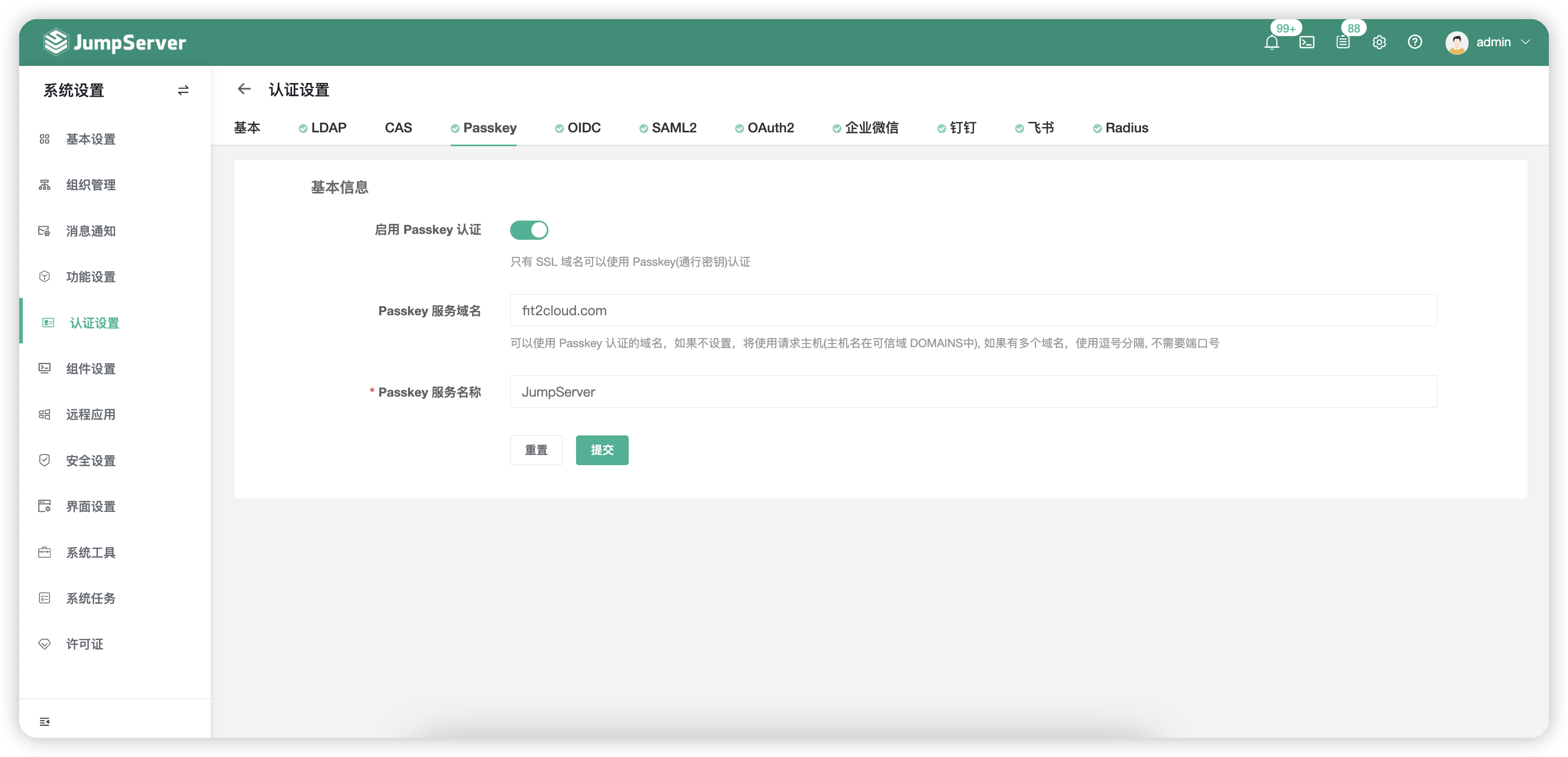Click the 功能设置 cube icon
Viewport: 1568px width, 757px height.
45,277
